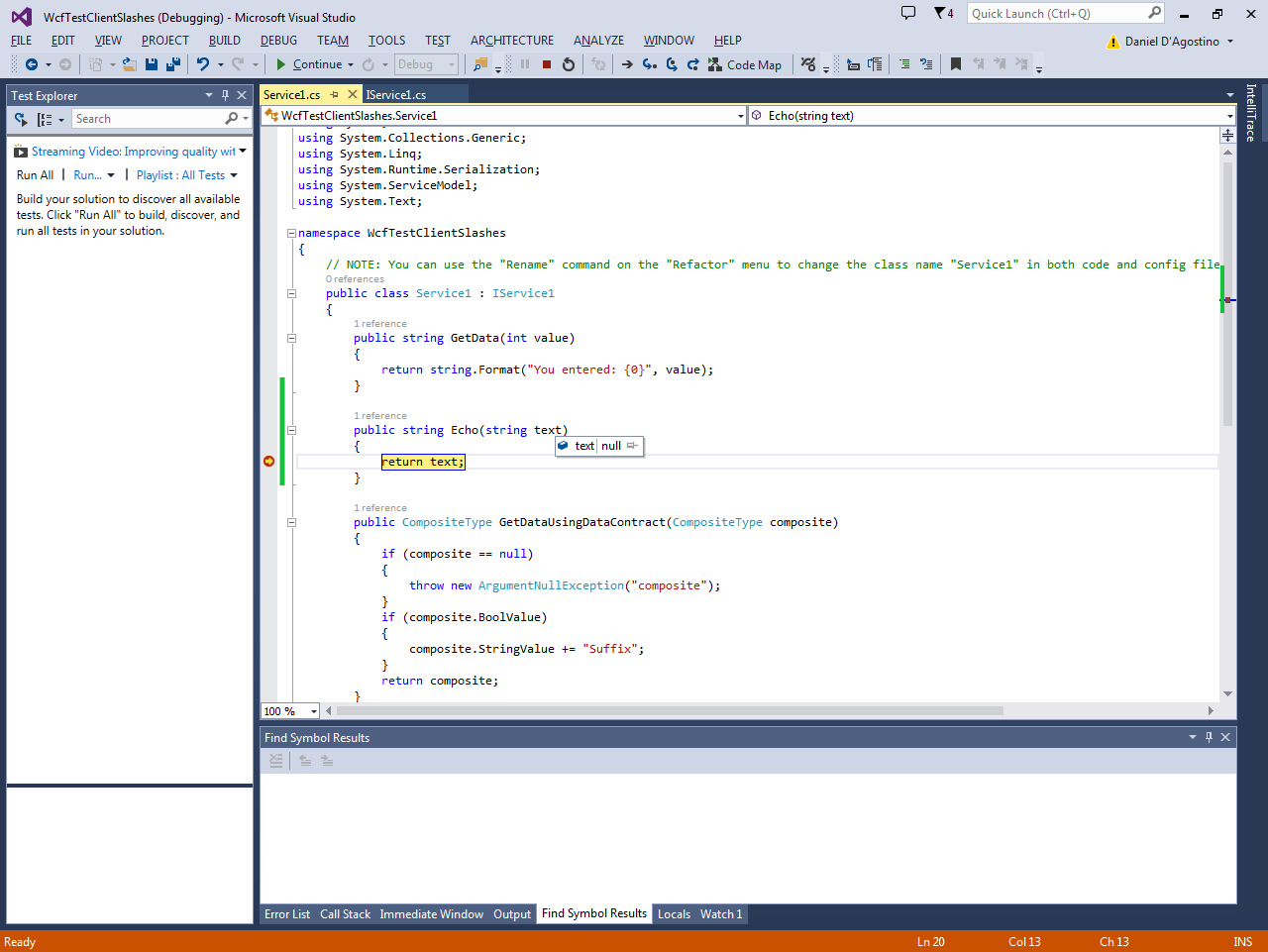
Task: Switch to the IService1.cs tab
Action: tap(396, 95)
